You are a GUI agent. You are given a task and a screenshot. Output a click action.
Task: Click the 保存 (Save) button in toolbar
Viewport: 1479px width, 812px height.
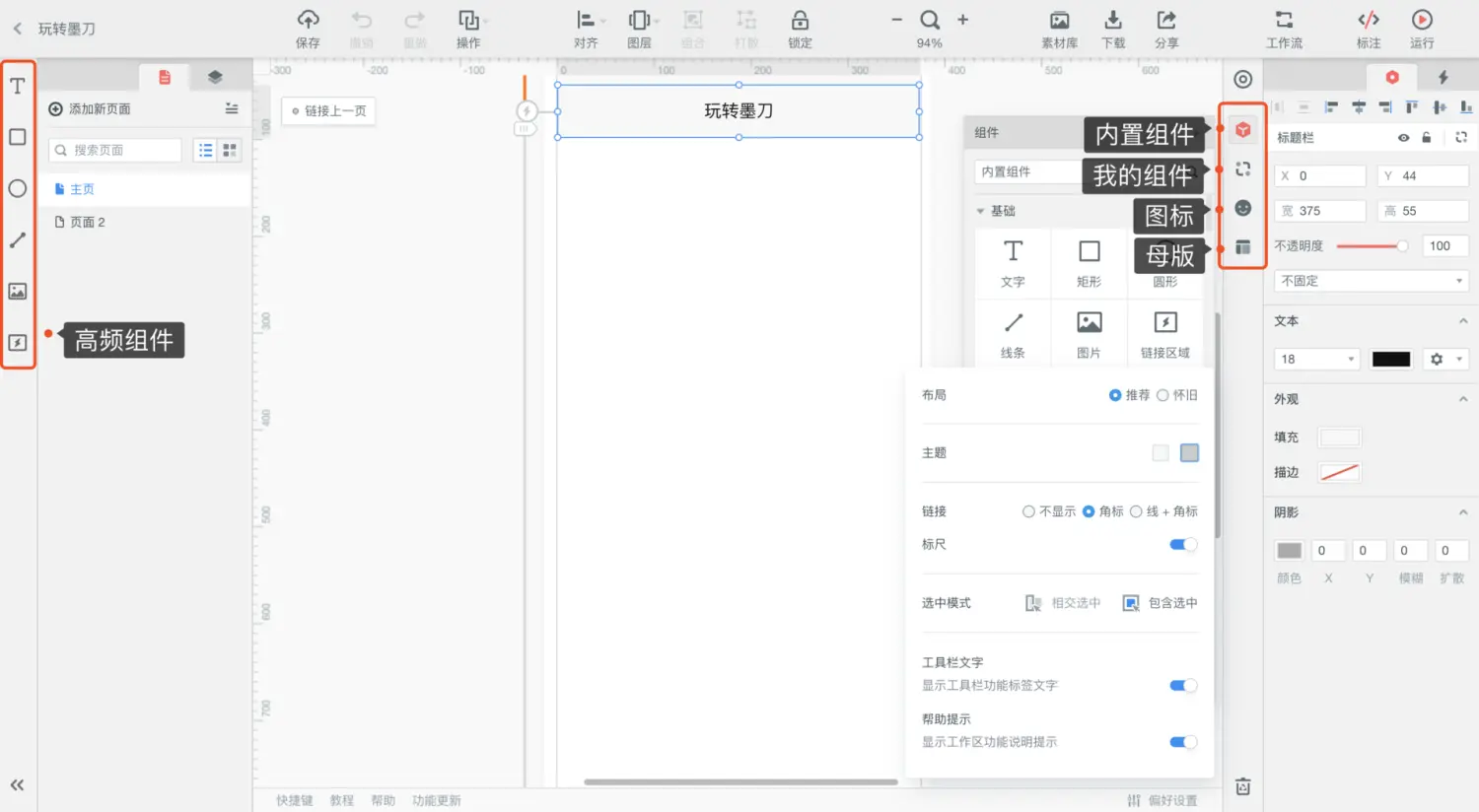coord(307,29)
